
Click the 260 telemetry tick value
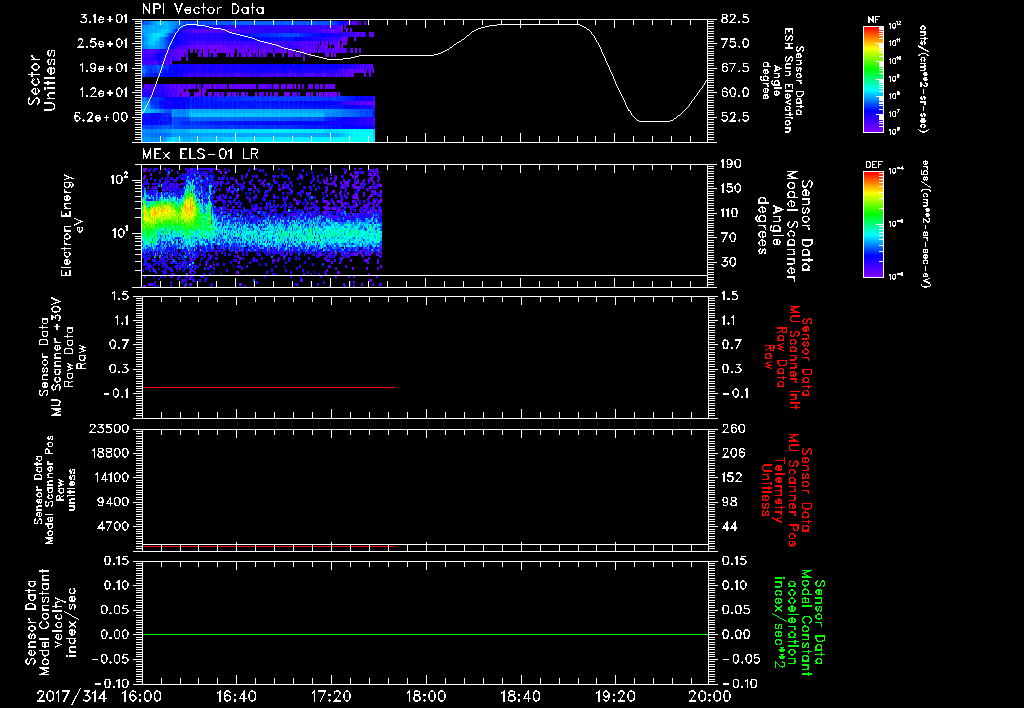pos(732,428)
